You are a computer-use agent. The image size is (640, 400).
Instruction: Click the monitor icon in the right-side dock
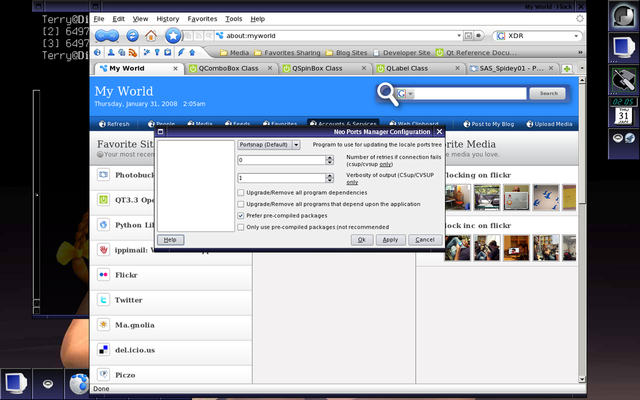(x=624, y=47)
